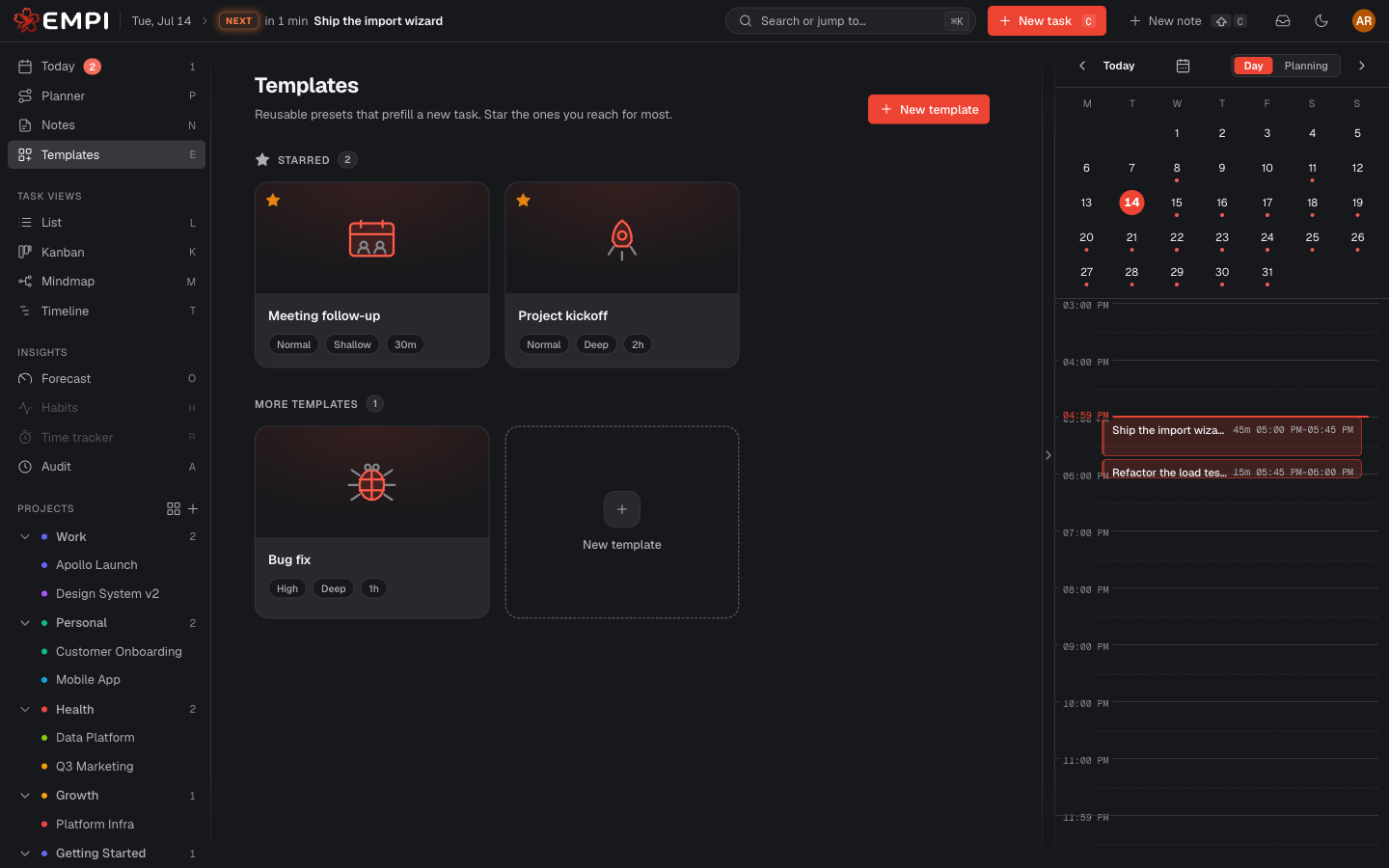Go to previous day arrow
Viewport: 1389px width, 868px height.
(1082, 66)
